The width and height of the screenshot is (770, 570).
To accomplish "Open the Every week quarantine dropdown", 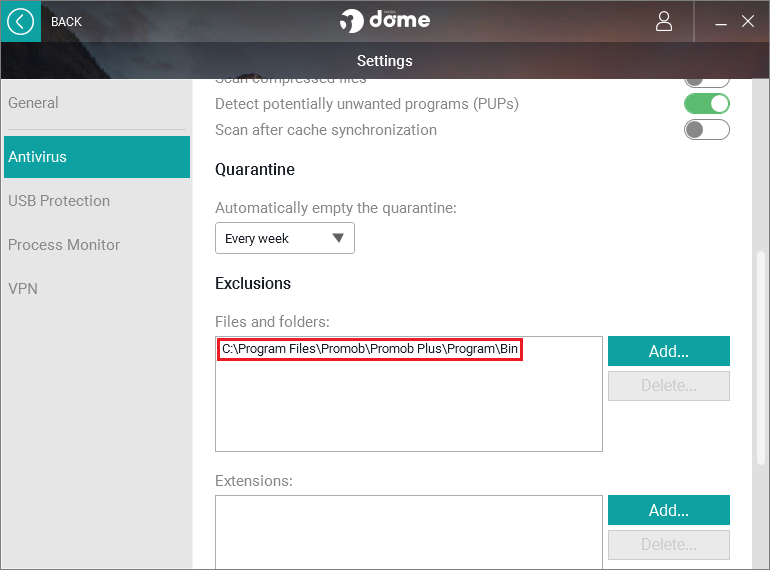I will coord(285,238).
